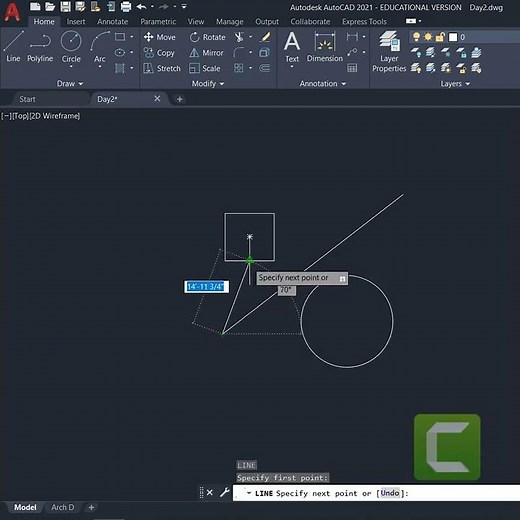Open the Rectangle dropdown arrow
The width and height of the screenshot is (520, 520).
(x=132, y=37)
